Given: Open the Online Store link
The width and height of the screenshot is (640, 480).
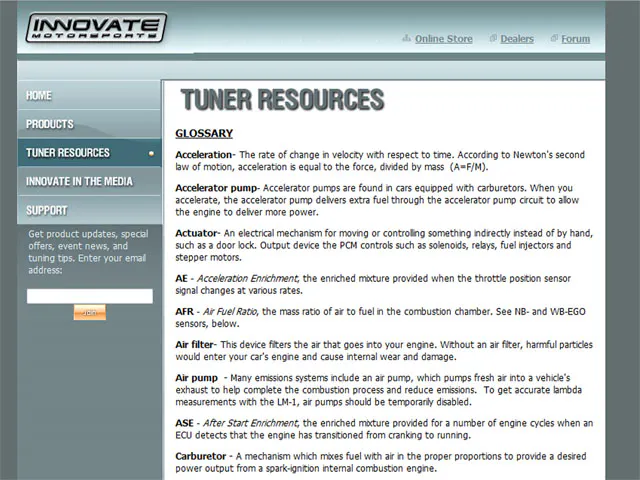Looking at the screenshot, I should 443,39.
